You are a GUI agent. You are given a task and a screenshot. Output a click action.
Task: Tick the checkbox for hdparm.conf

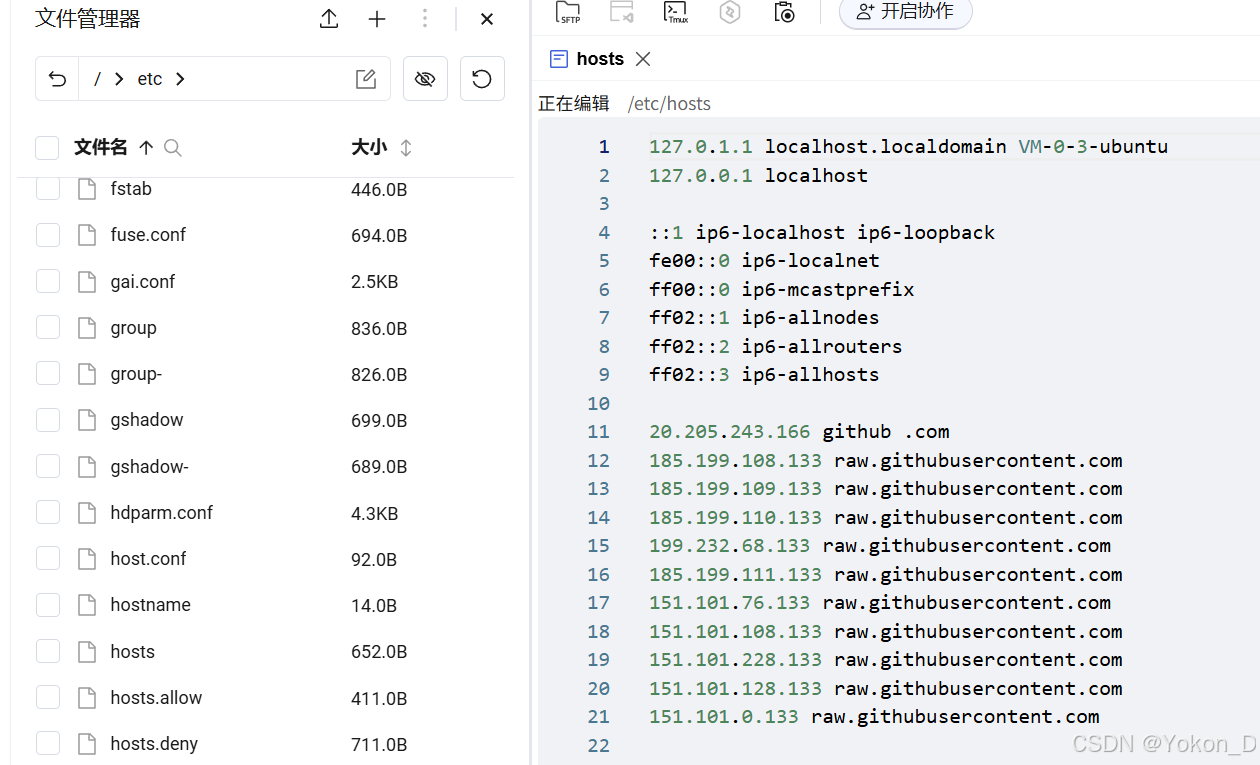48,513
